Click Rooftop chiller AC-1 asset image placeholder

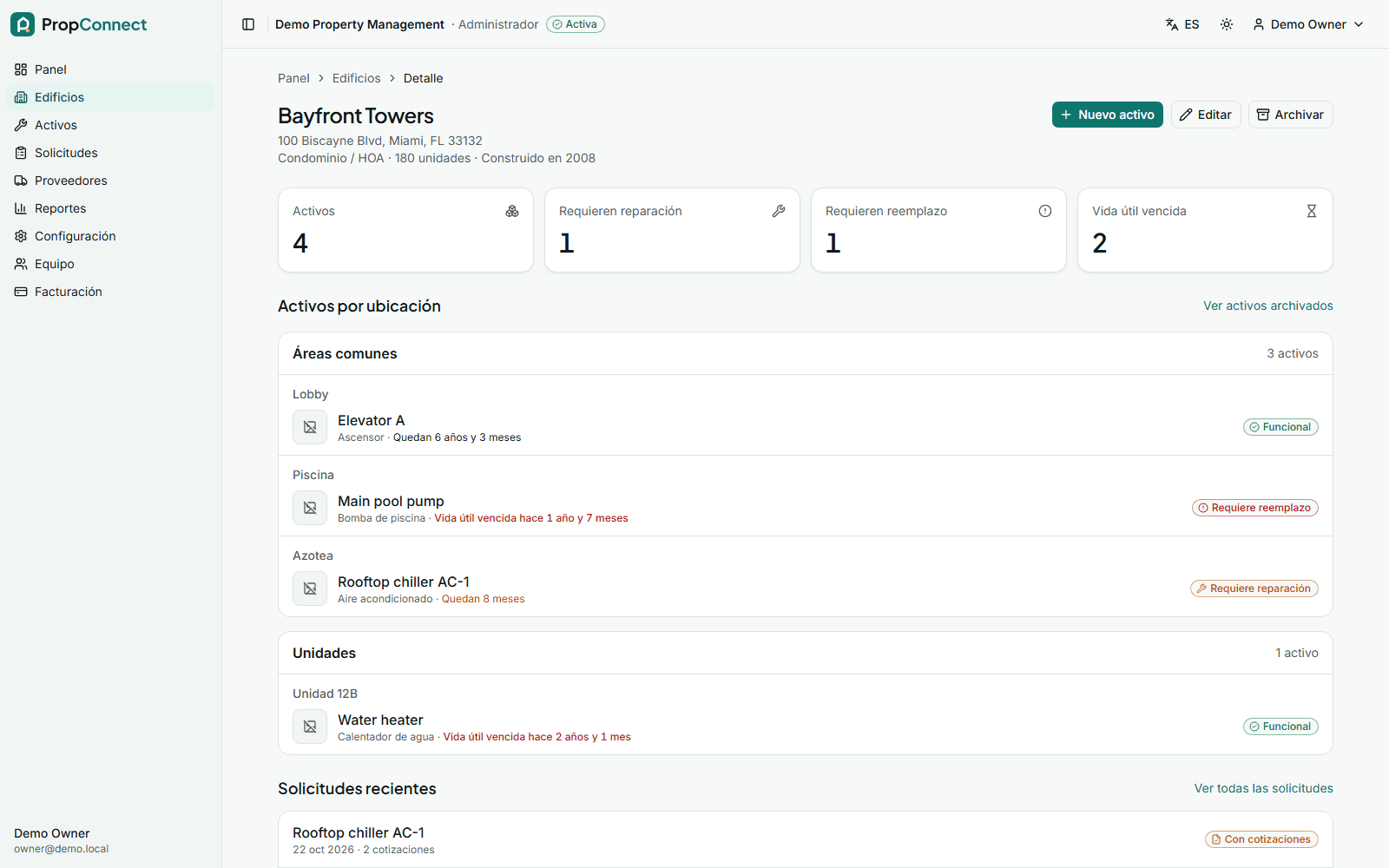pos(310,589)
